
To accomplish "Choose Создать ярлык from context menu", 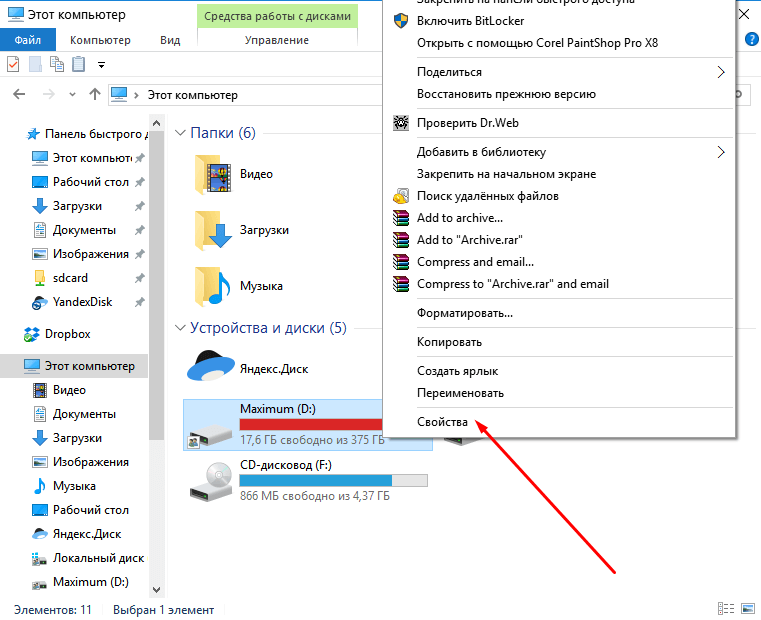I will point(558,371).
